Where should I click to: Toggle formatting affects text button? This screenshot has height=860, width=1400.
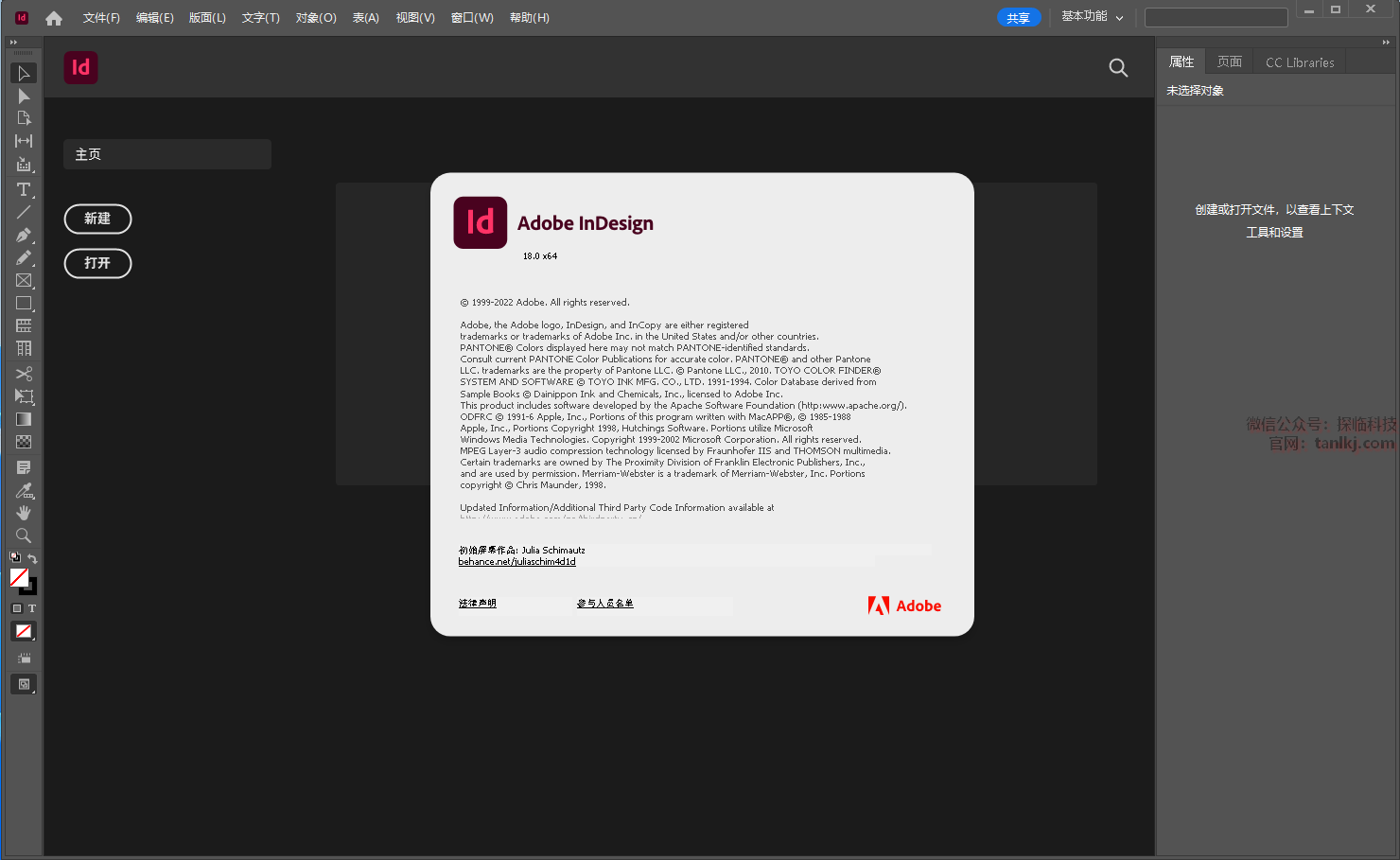[x=32, y=608]
